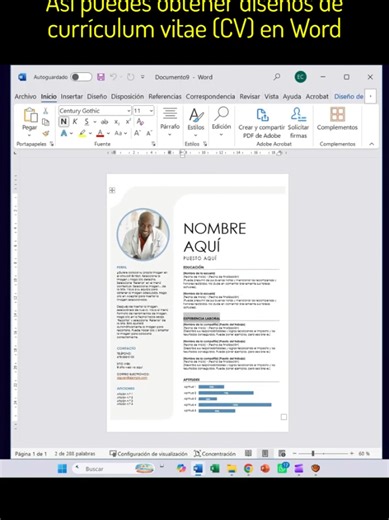This screenshot has width=389, height=520.
Task: Toggle bold N formatting
Action: (64, 122)
